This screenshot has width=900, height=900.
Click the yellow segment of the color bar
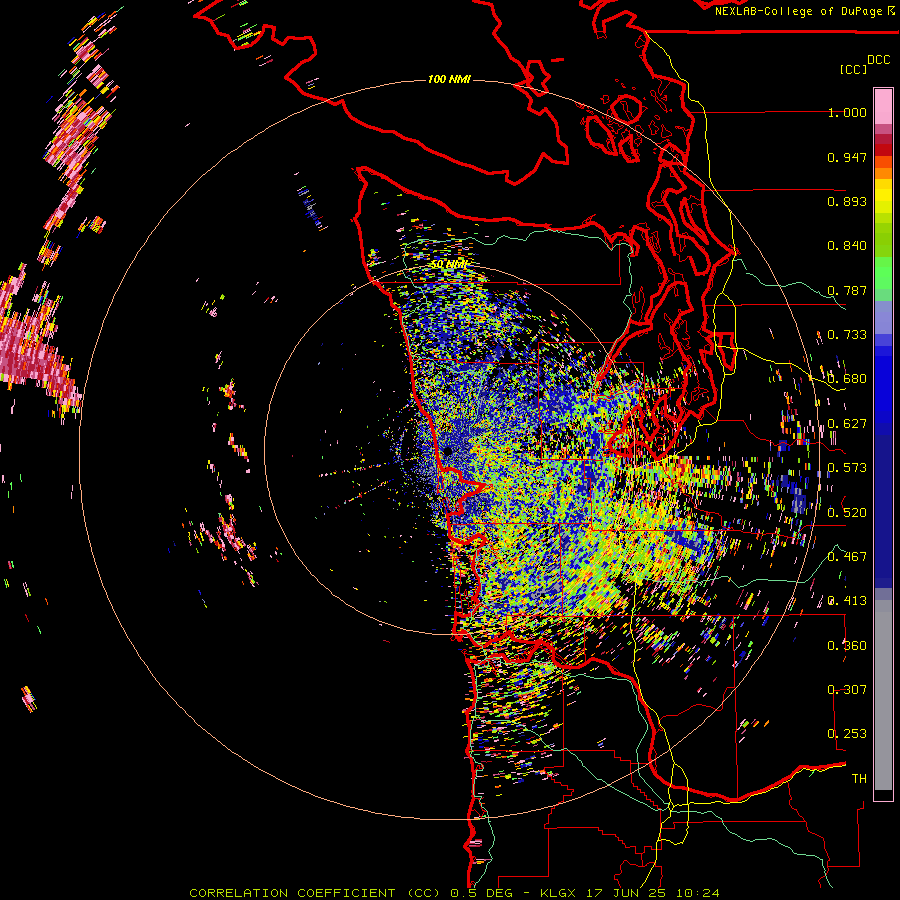(x=883, y=197)
